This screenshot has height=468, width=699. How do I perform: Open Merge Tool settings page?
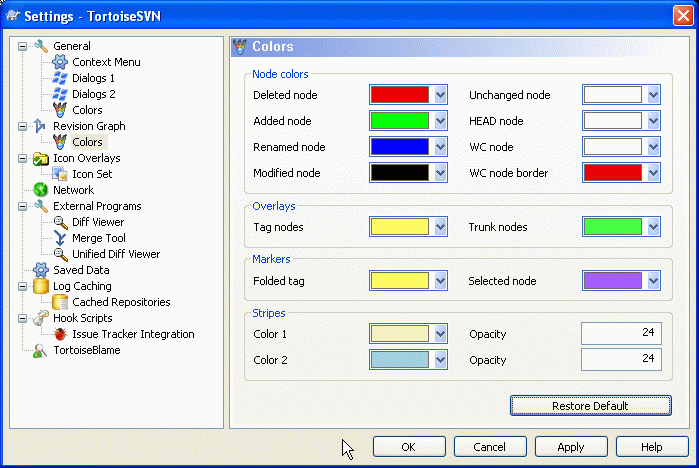99,238
